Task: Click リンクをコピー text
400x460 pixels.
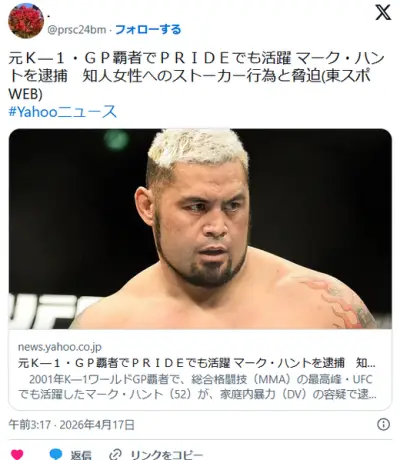Action: (x=167, y=455)
